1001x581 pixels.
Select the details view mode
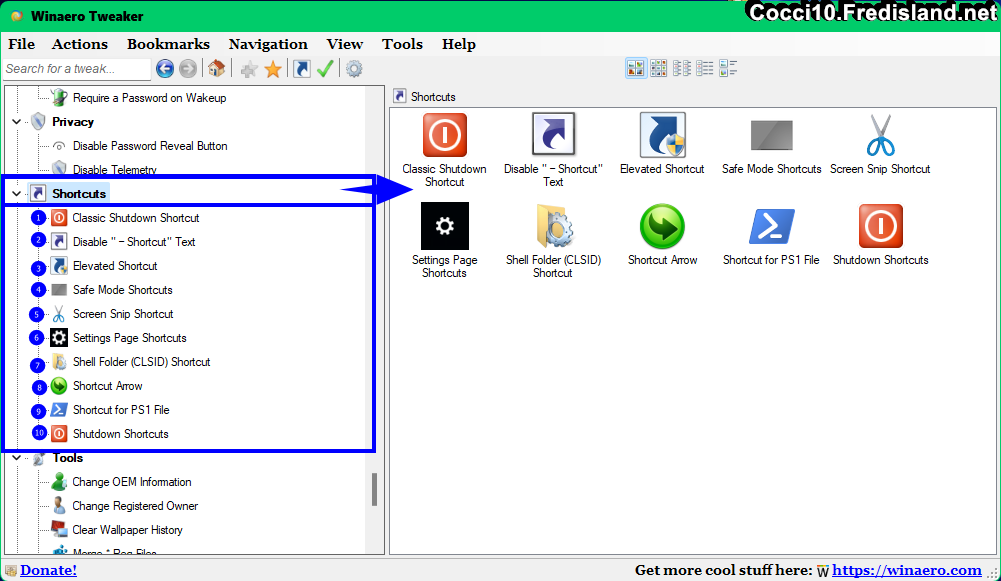click(728, 68)
